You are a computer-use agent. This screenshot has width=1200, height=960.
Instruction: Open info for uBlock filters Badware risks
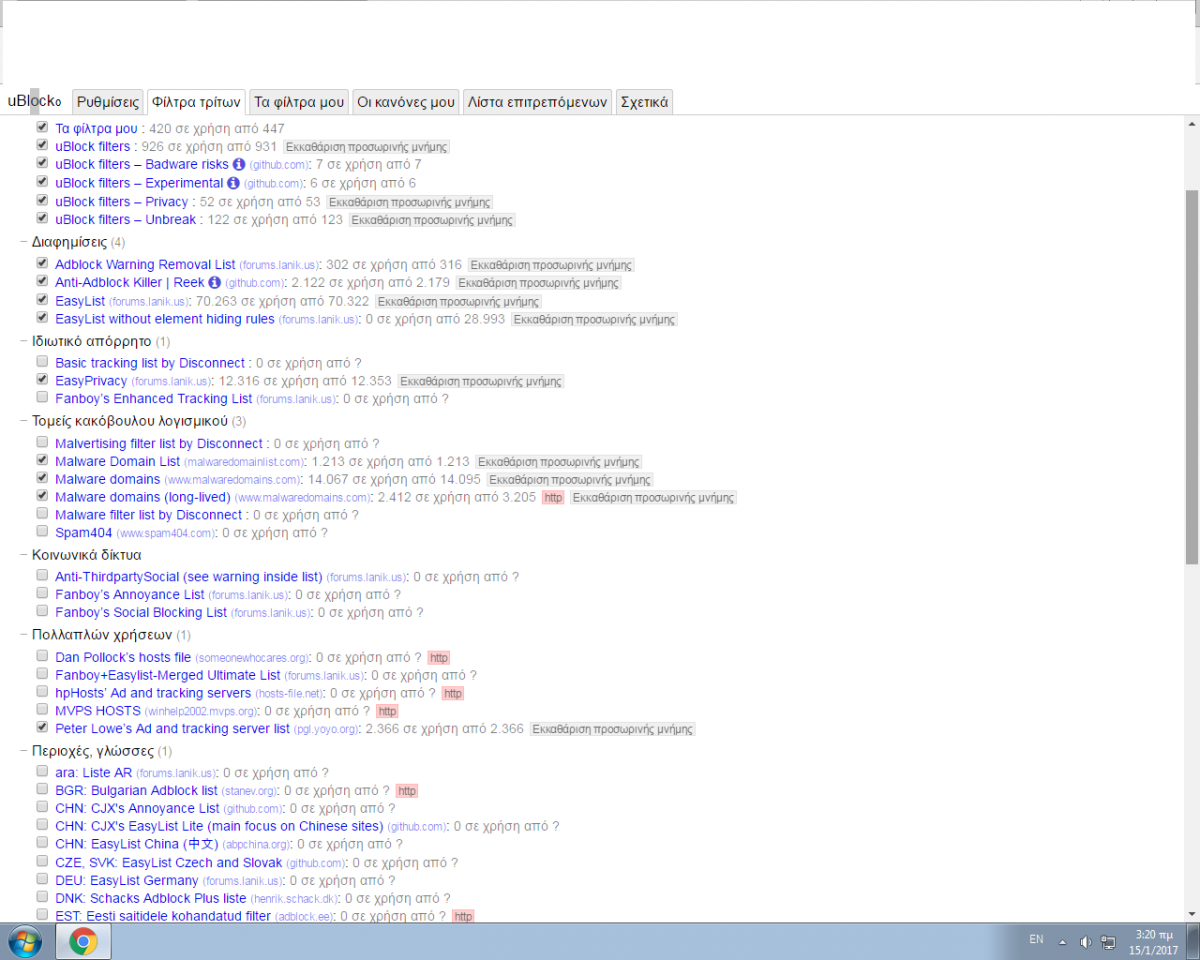[x=238, y=164]
